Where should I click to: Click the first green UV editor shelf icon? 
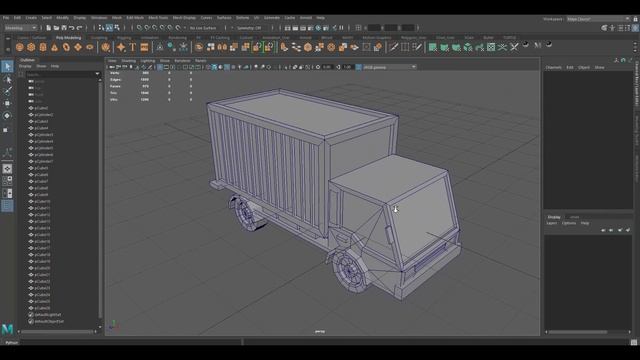(x=433, y=47)
